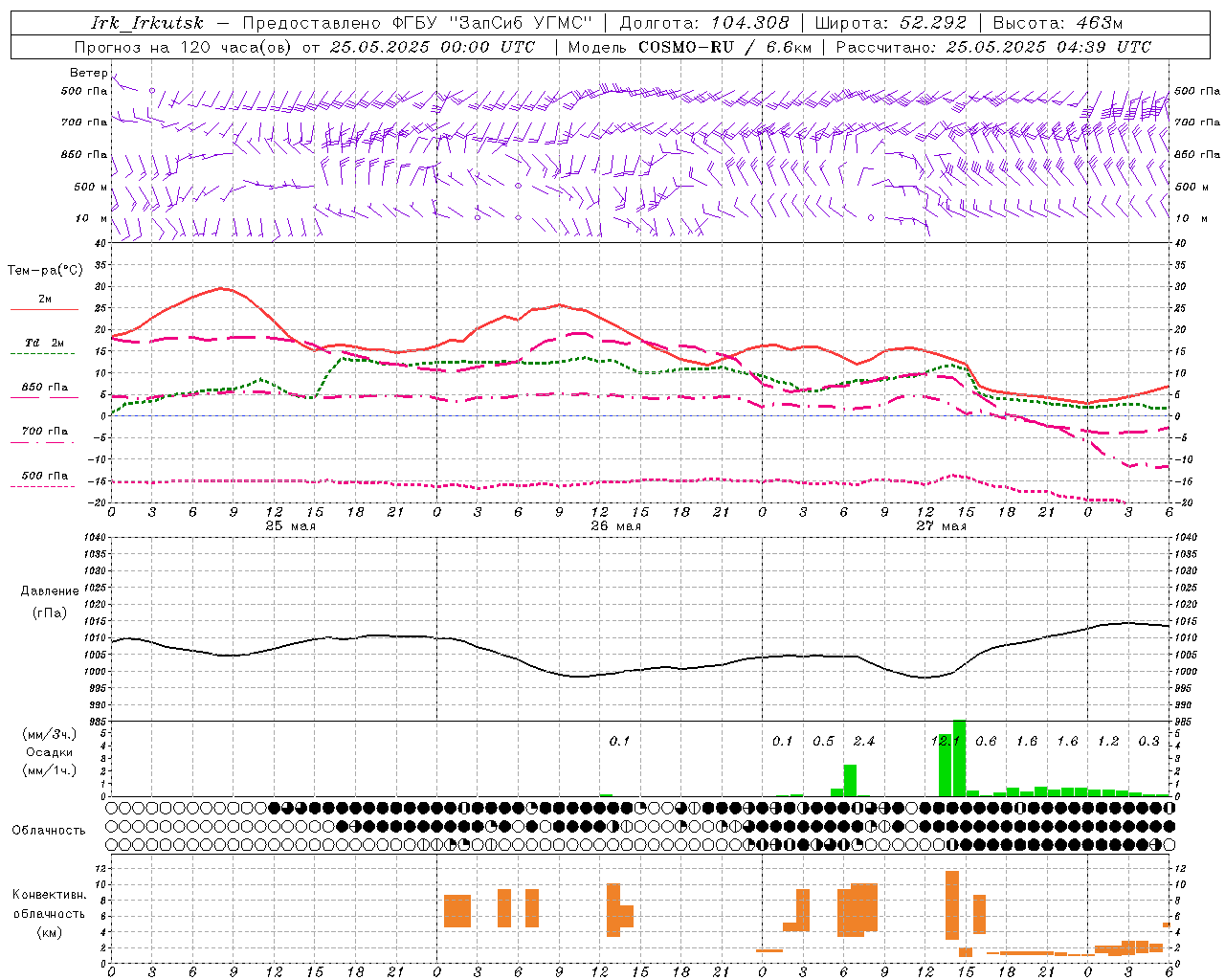
Task: Click the Долгота: 104.308 value
Action: [x=704, y=23]
